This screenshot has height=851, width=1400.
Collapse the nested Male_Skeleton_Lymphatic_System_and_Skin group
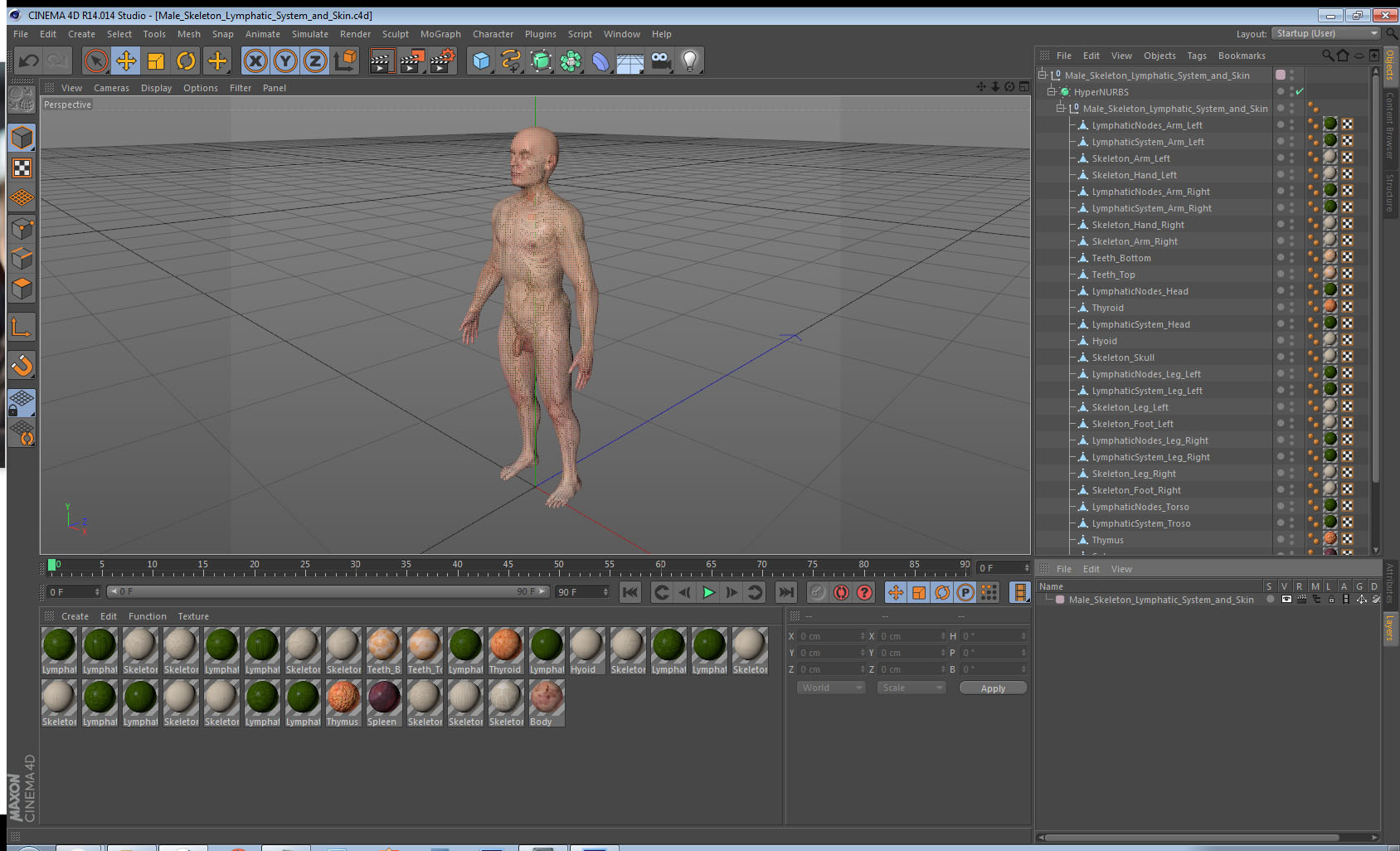coord(1061,108)
